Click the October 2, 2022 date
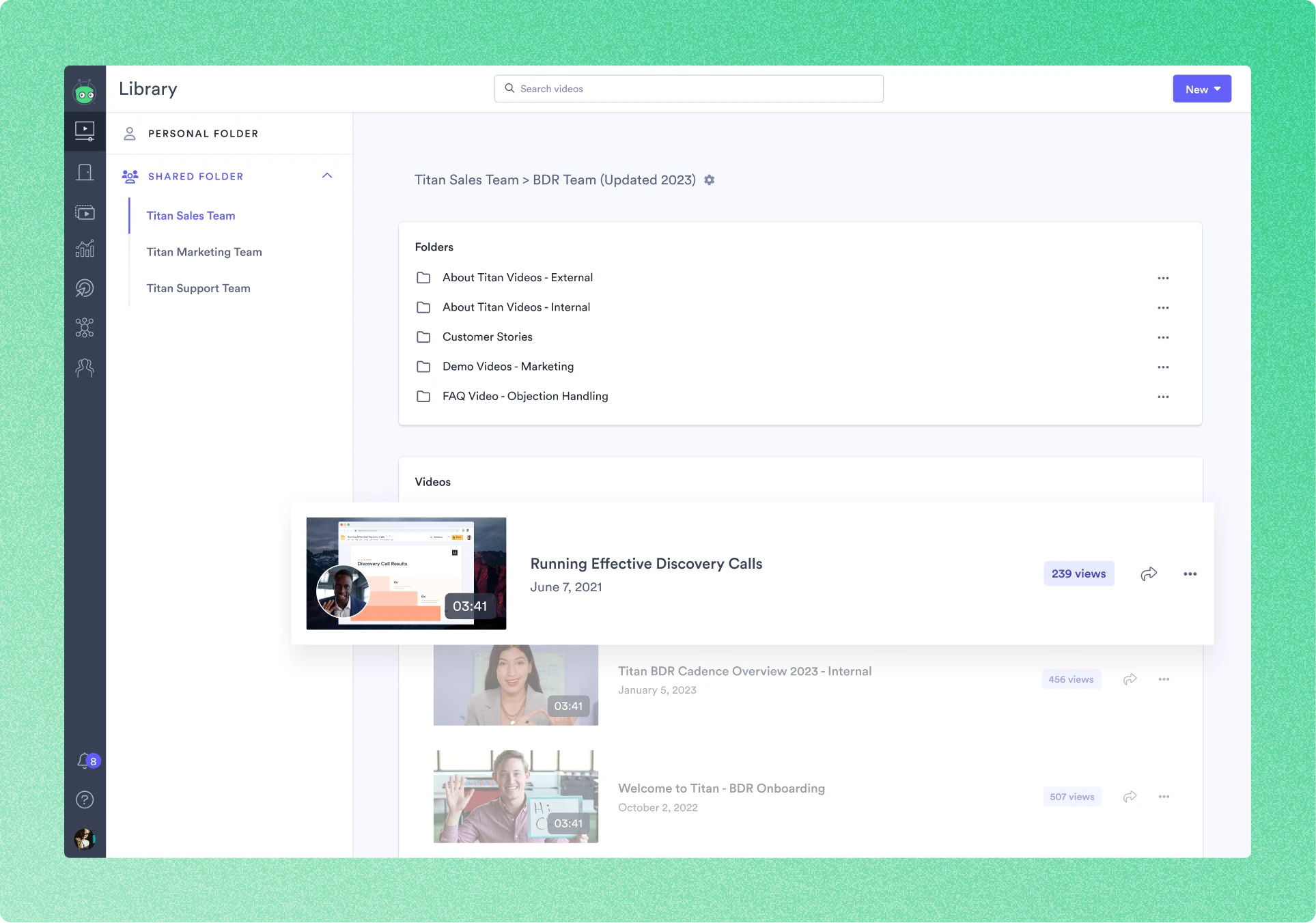 tap(658, 808)
